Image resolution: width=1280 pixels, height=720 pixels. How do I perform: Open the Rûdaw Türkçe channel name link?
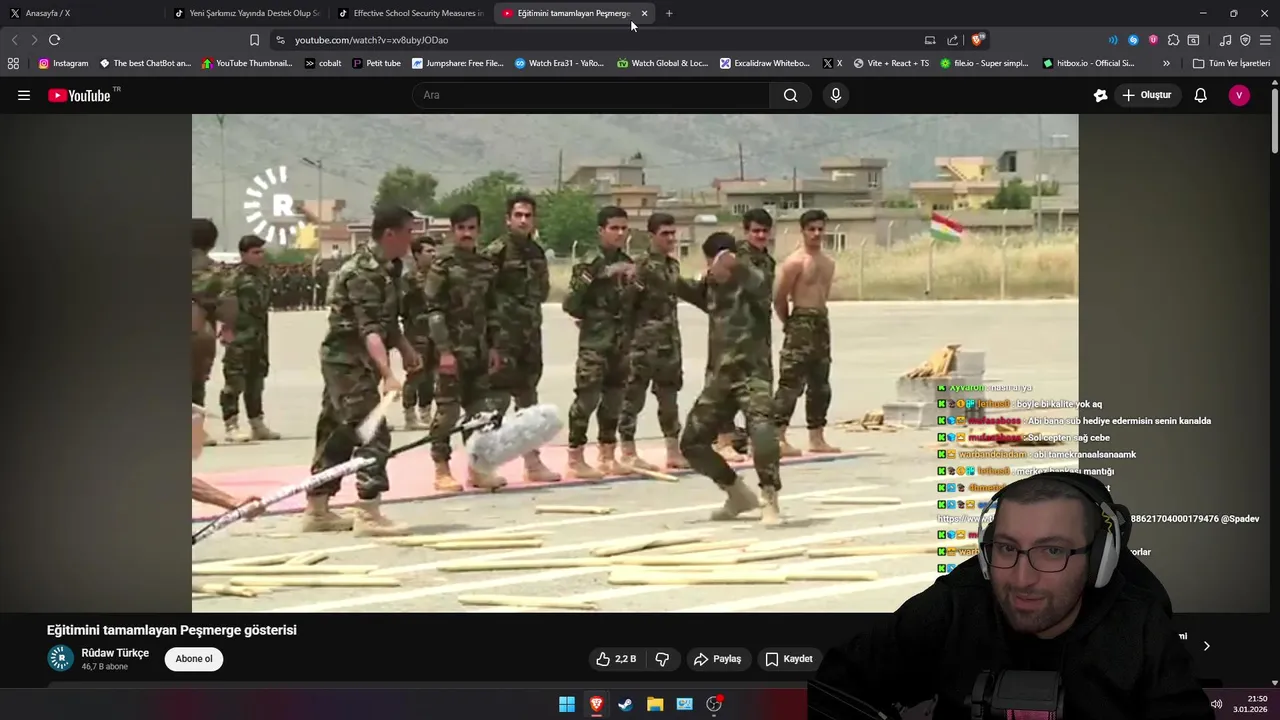tap(115, 653)
